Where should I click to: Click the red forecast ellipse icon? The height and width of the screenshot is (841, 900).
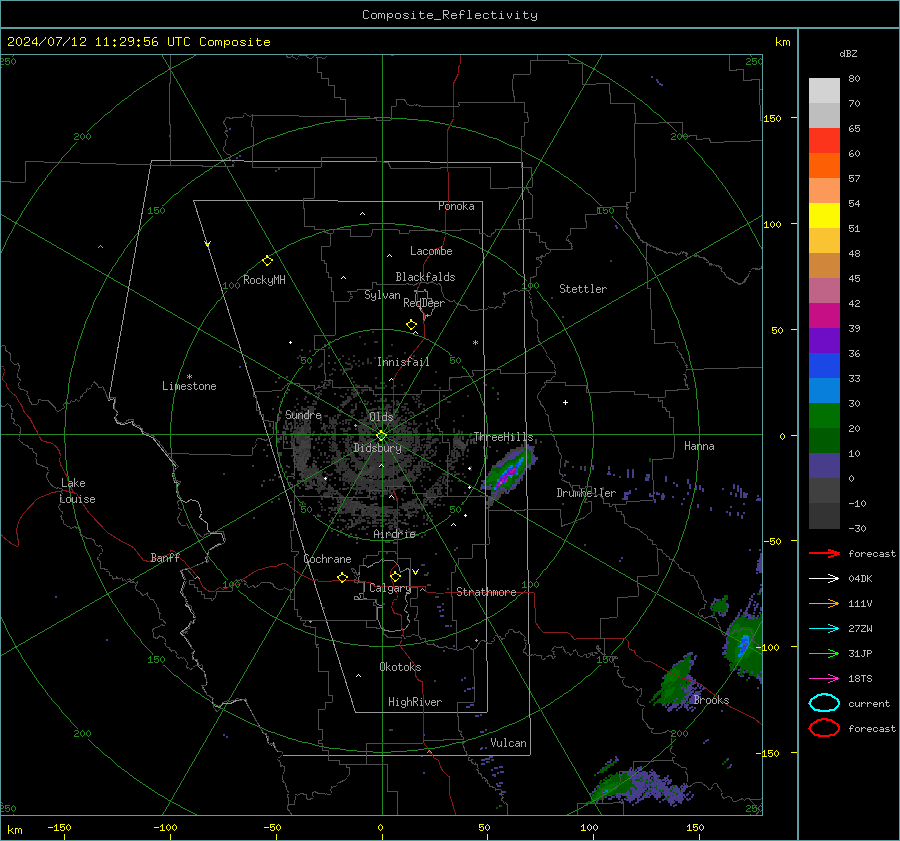(x=824, y=728)
